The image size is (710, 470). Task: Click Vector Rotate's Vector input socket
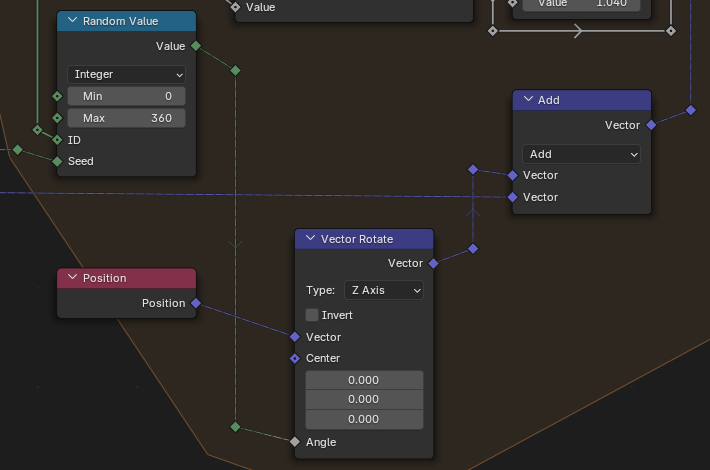pos(295,337)
